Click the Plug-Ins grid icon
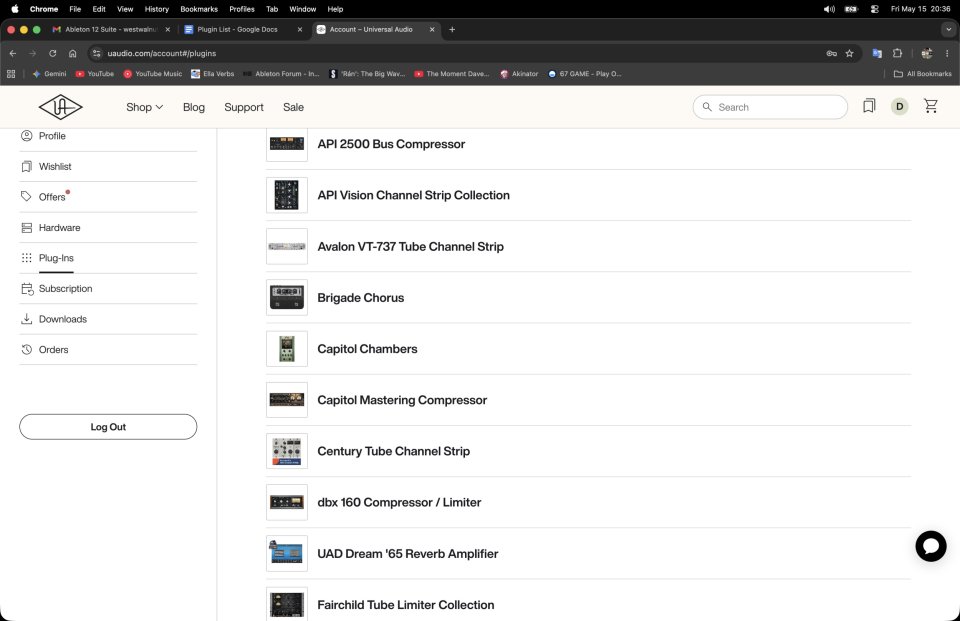 [26, 258]
